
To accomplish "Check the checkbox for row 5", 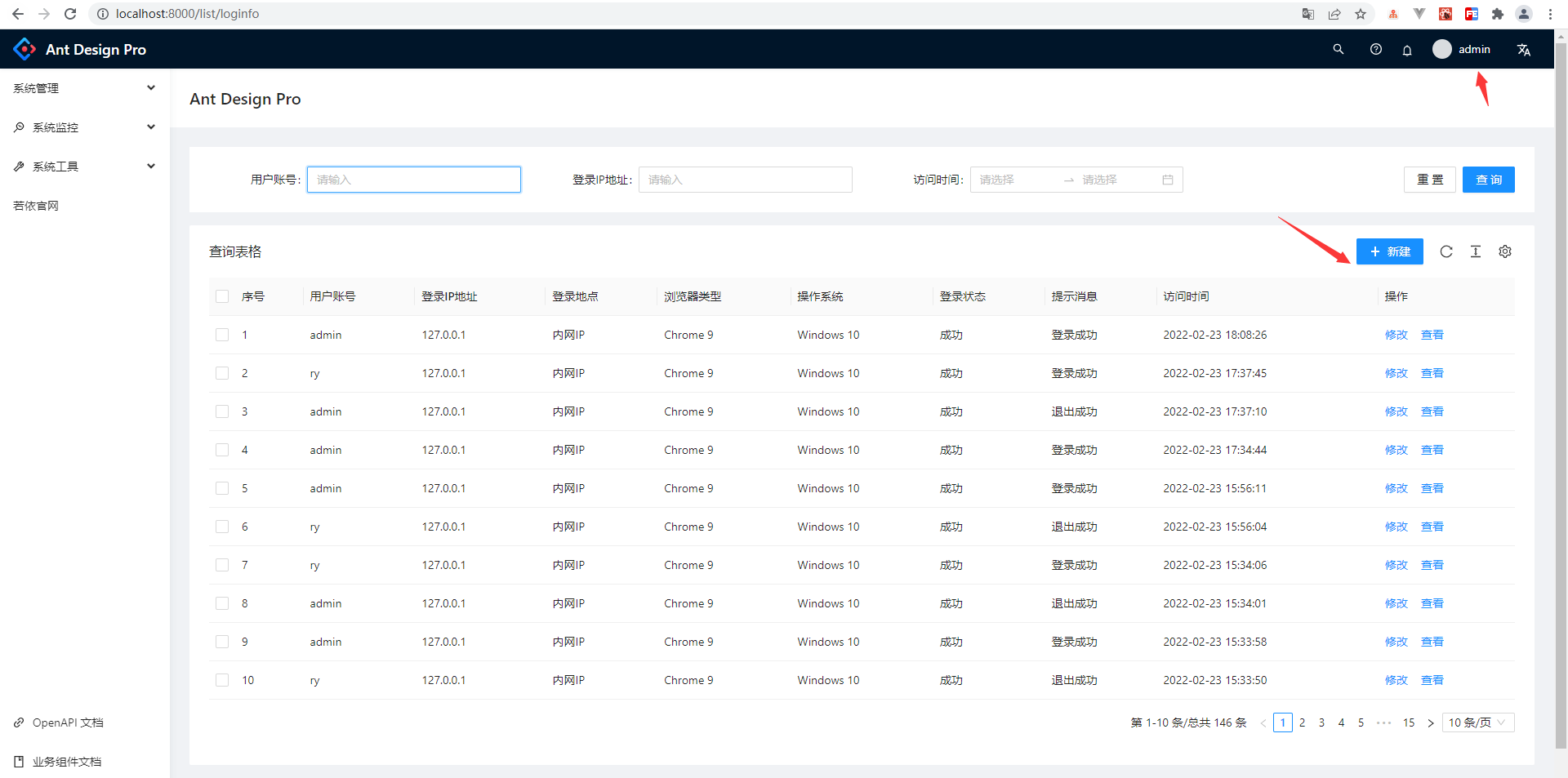I will [x=222, y=488].
